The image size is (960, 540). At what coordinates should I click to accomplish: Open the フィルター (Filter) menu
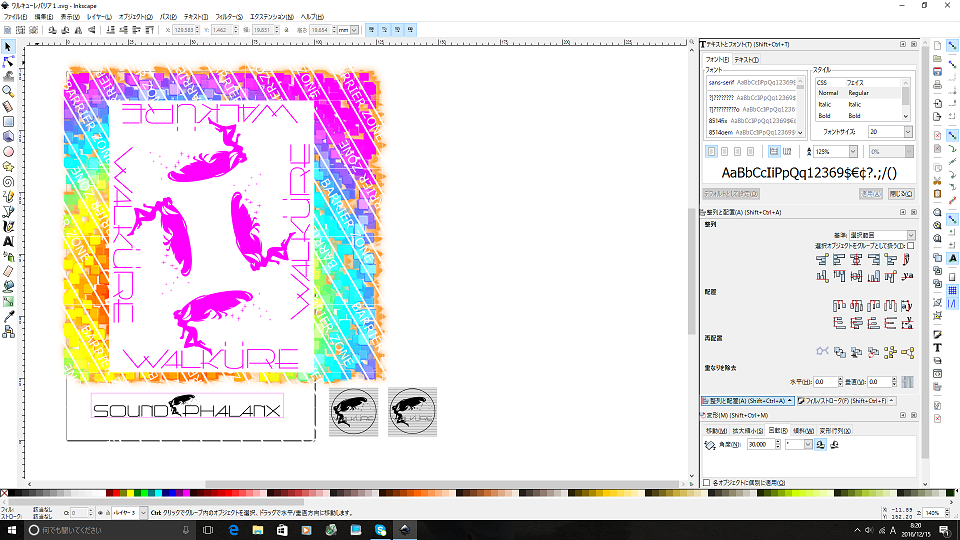pyautogui.click(x=228, y=17)
